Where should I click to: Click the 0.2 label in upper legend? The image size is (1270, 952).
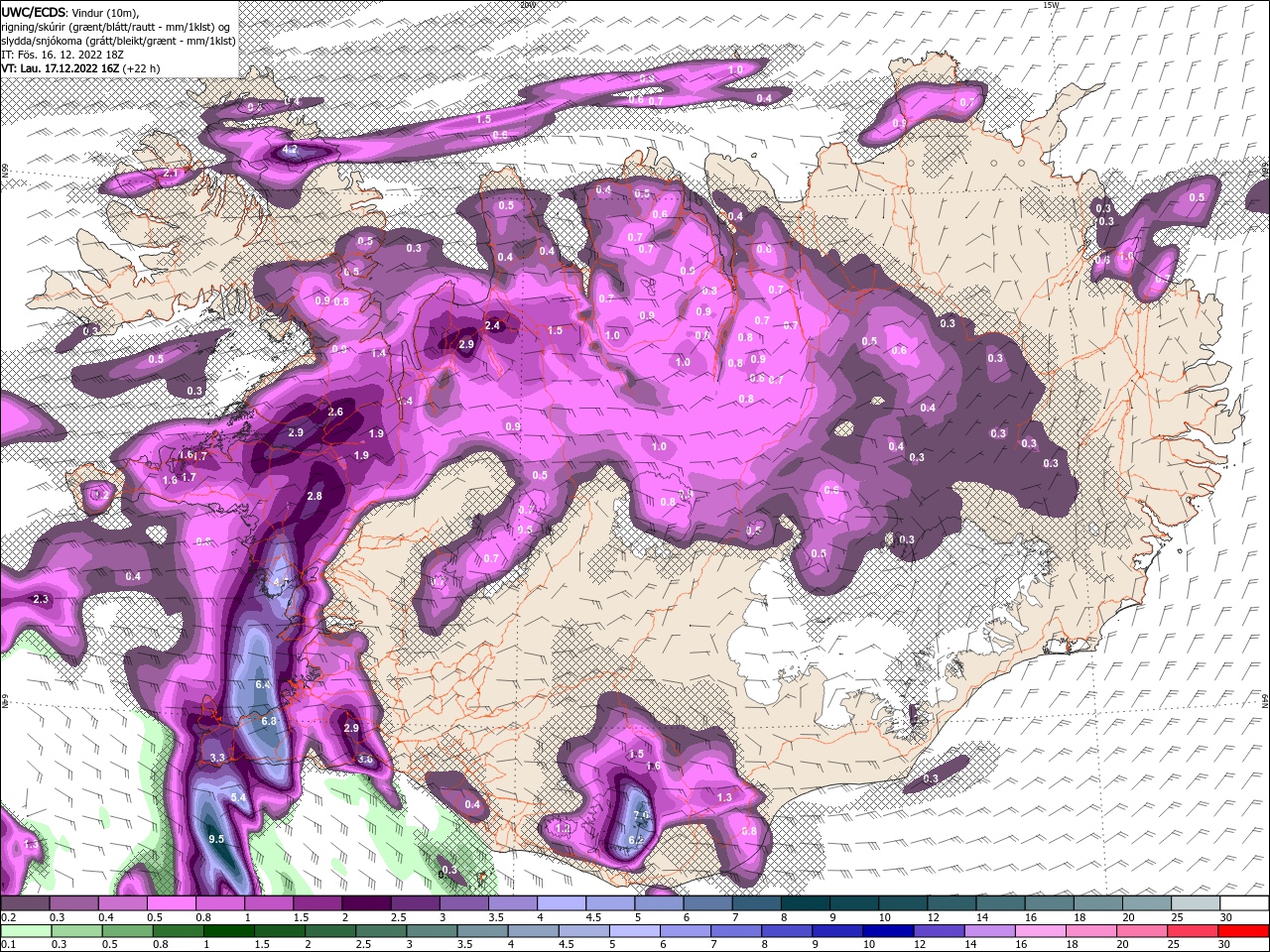pos(8,917)
